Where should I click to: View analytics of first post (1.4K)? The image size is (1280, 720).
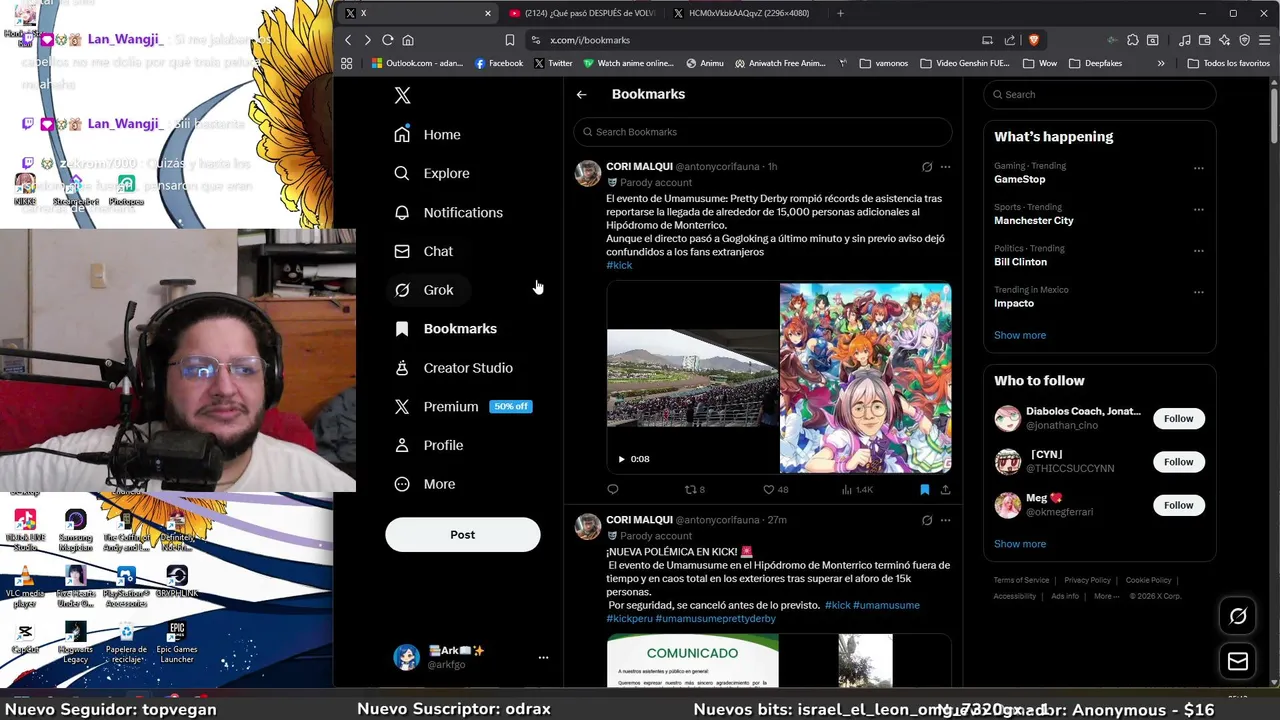(857, 489)
